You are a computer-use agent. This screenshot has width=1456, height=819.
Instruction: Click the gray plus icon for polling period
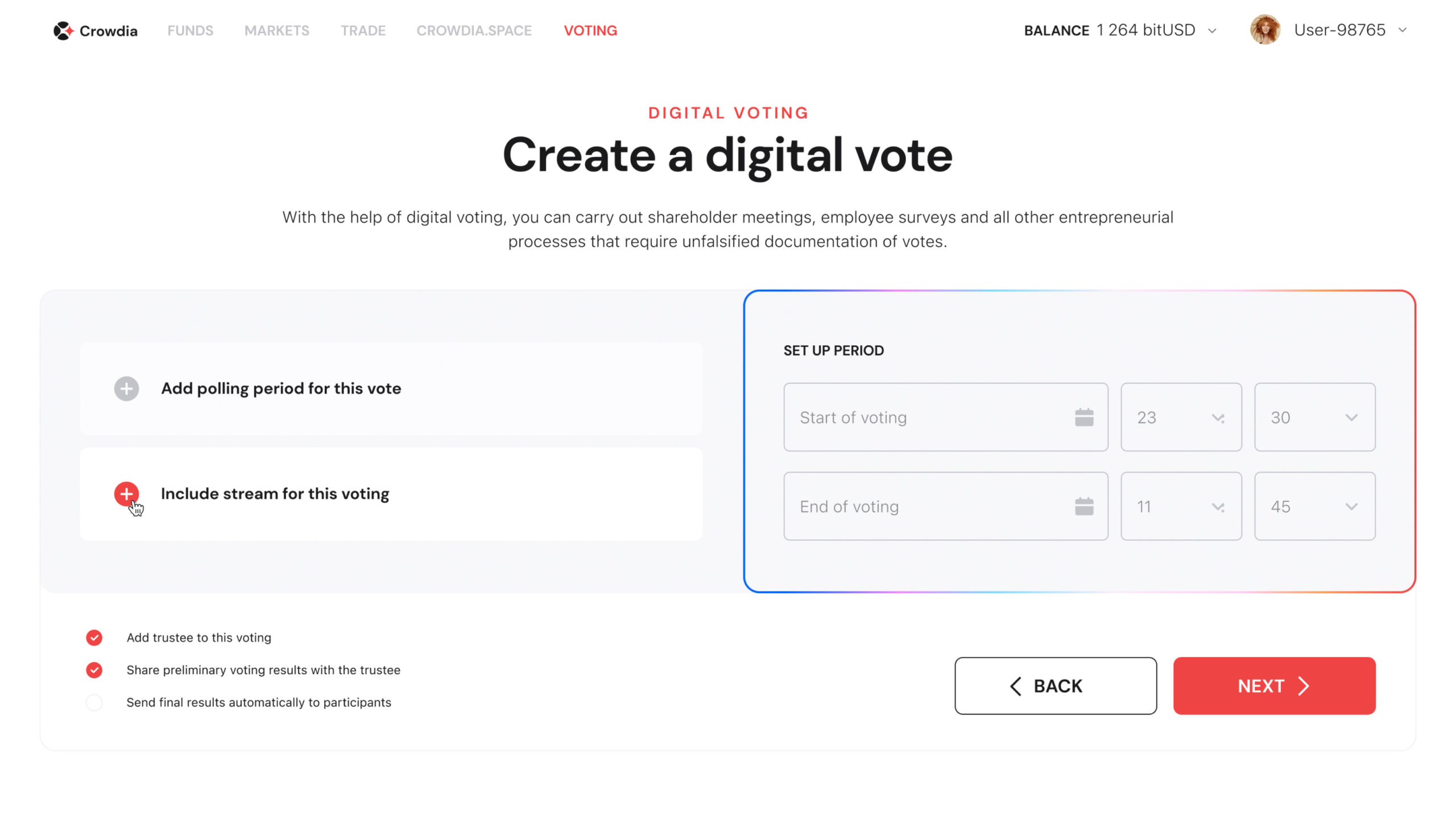click(x=126, y=389)
